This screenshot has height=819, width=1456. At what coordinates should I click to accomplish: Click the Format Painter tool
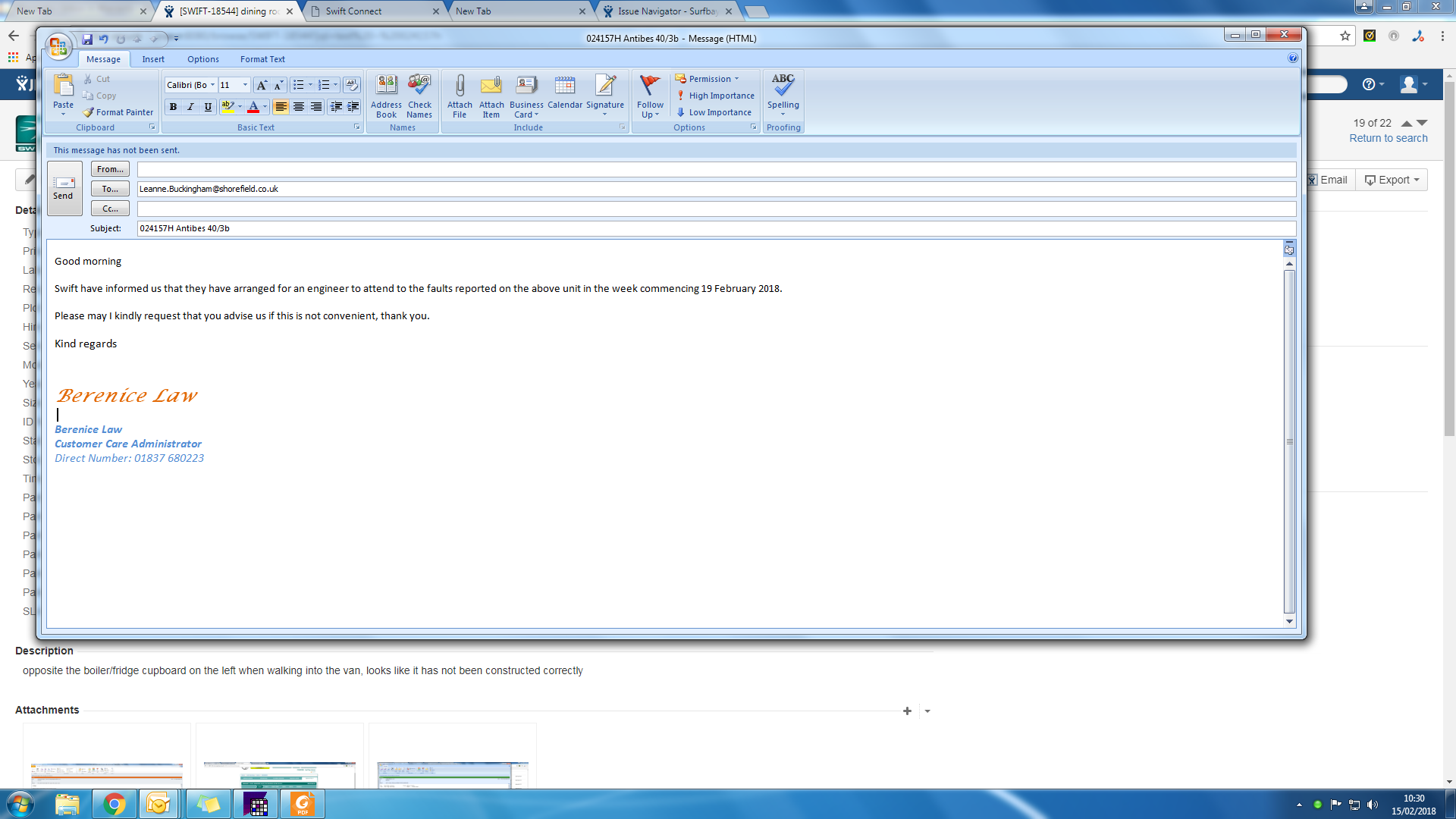point(118,112)
